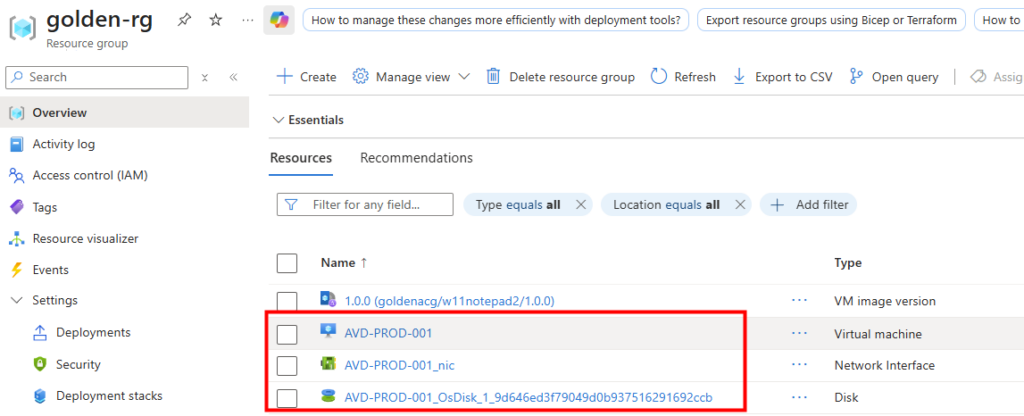This screenshot has height=416, width=1024.
Task: Pin the golden-rg resource group
Action: 184,20
